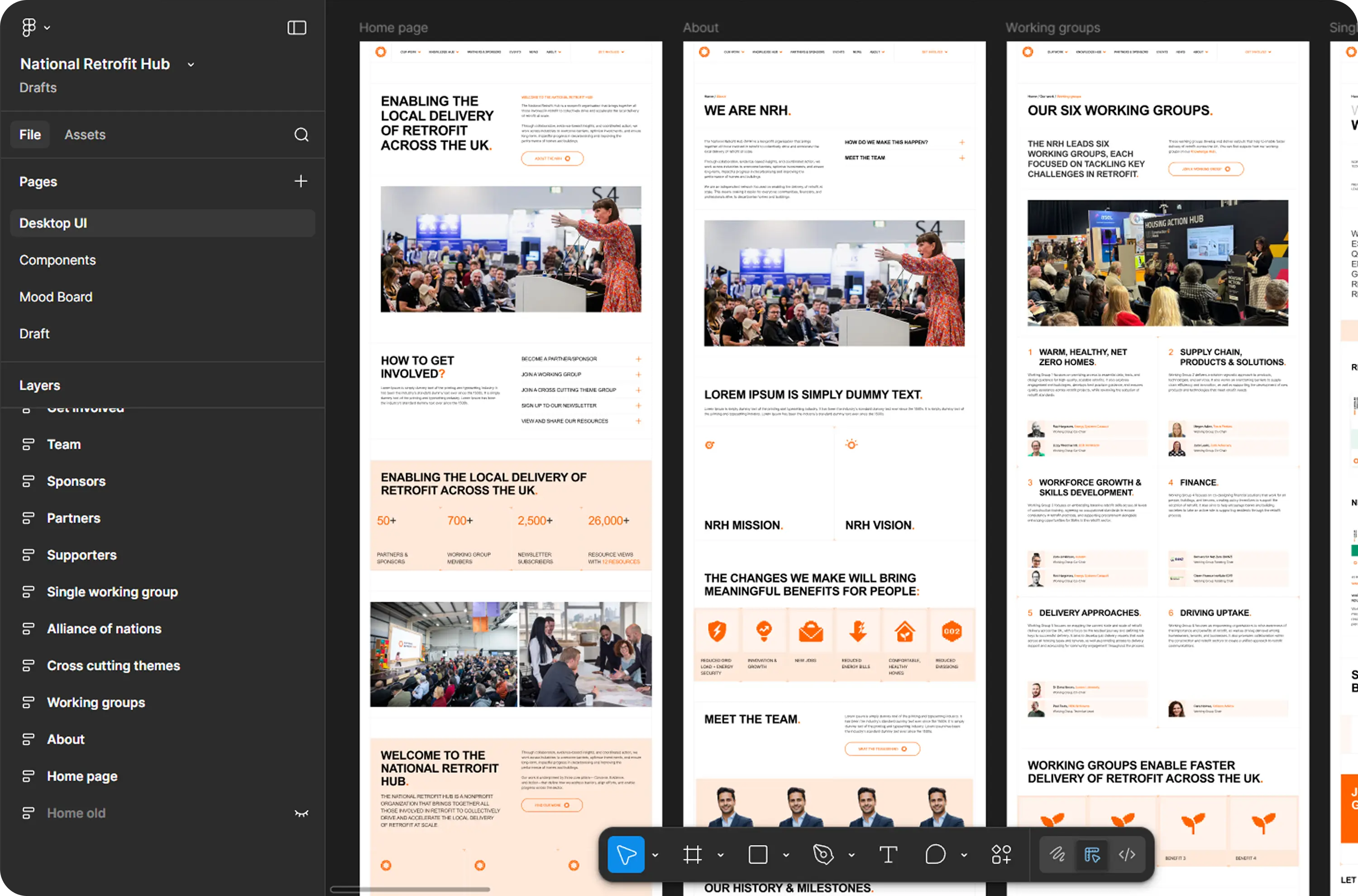The image size is (1358, 896).
Task: Select the Text tool
Action: coord(889,854)
